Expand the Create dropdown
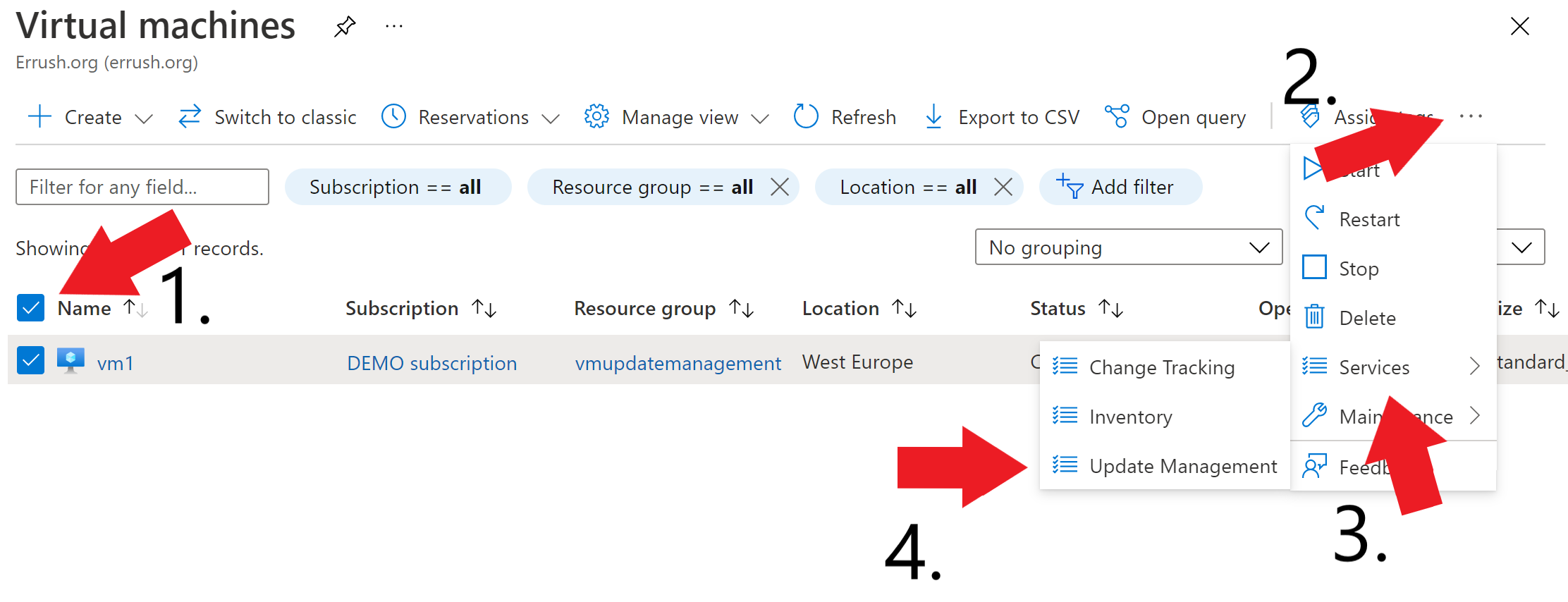Viewport: 1568px width, 602px height. coord(143,118)
